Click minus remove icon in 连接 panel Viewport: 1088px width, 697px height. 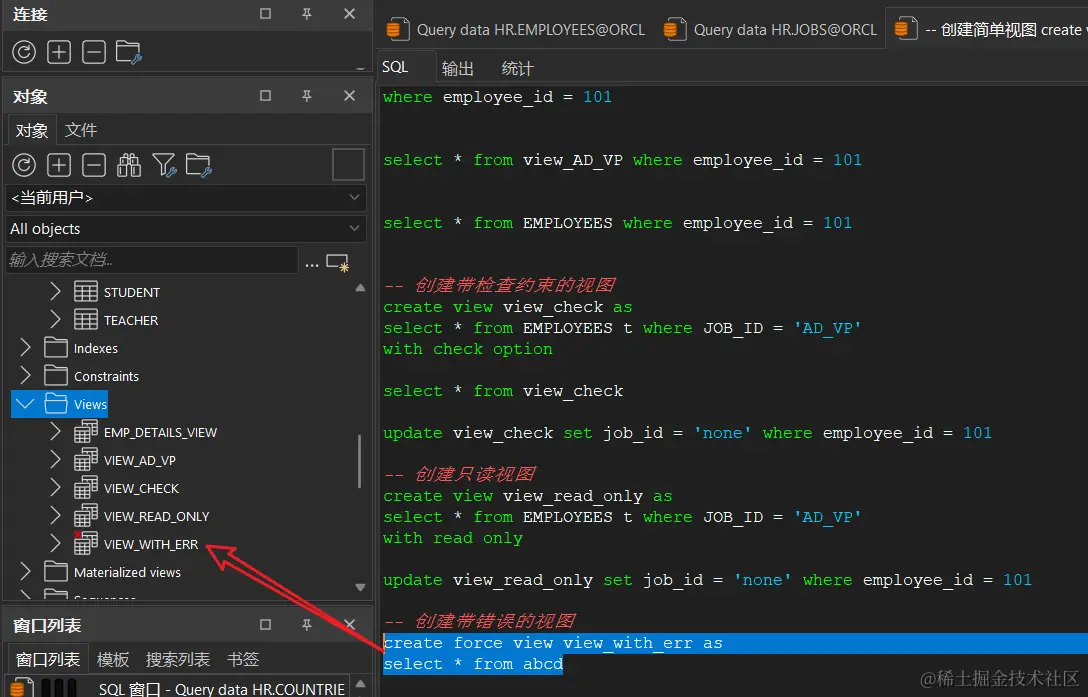point(94,52)
